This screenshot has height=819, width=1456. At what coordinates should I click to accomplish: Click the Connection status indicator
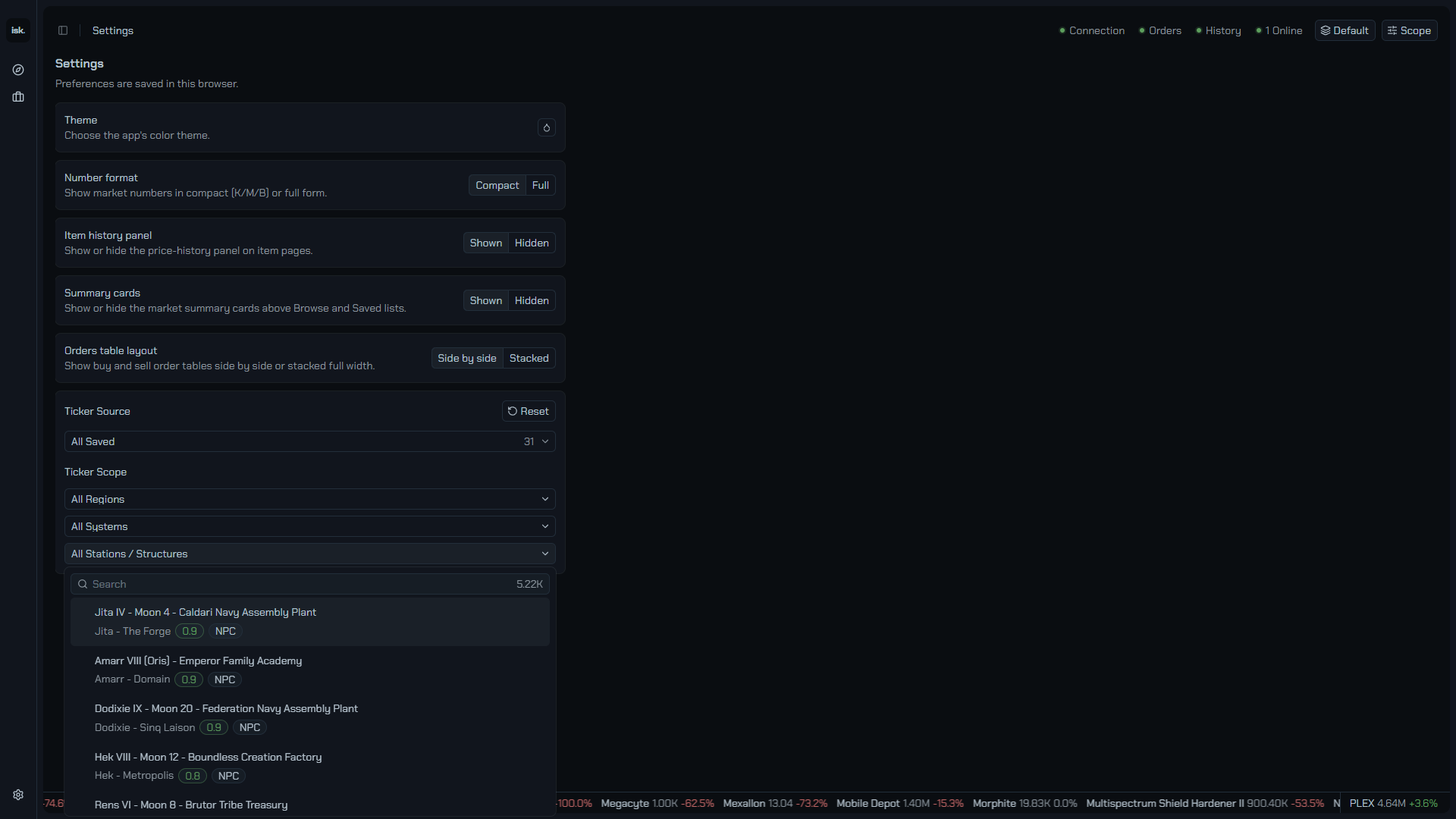pos(1092,30)
